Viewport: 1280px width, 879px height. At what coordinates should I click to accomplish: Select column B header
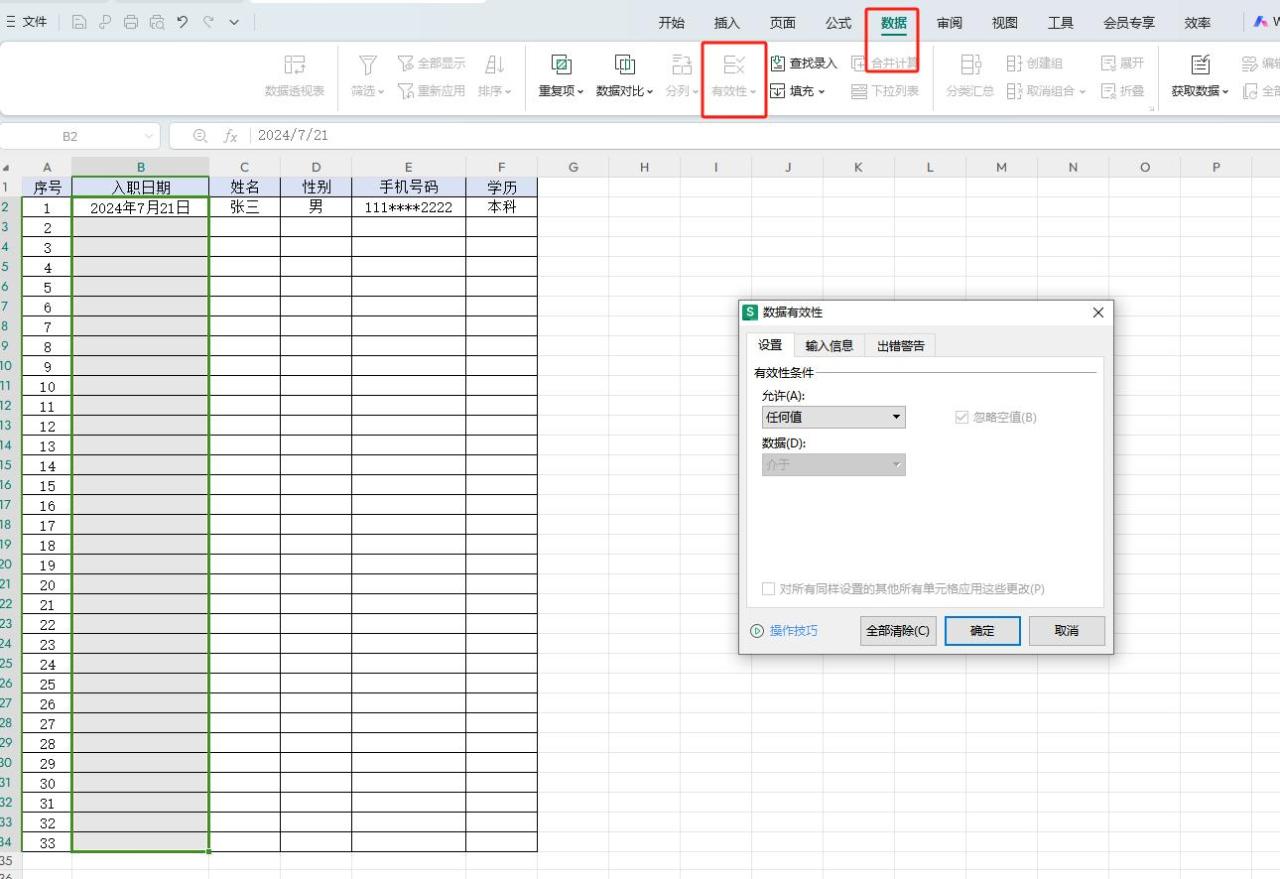coord(140,167)
